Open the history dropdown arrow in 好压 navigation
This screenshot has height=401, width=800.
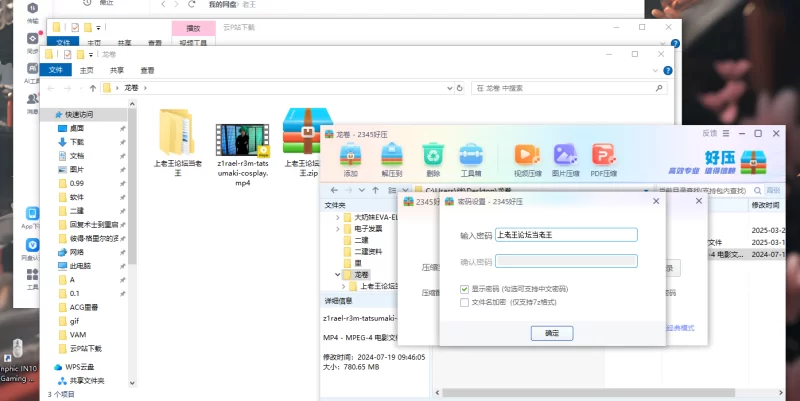pyautogui.click(x=362, y=190)
